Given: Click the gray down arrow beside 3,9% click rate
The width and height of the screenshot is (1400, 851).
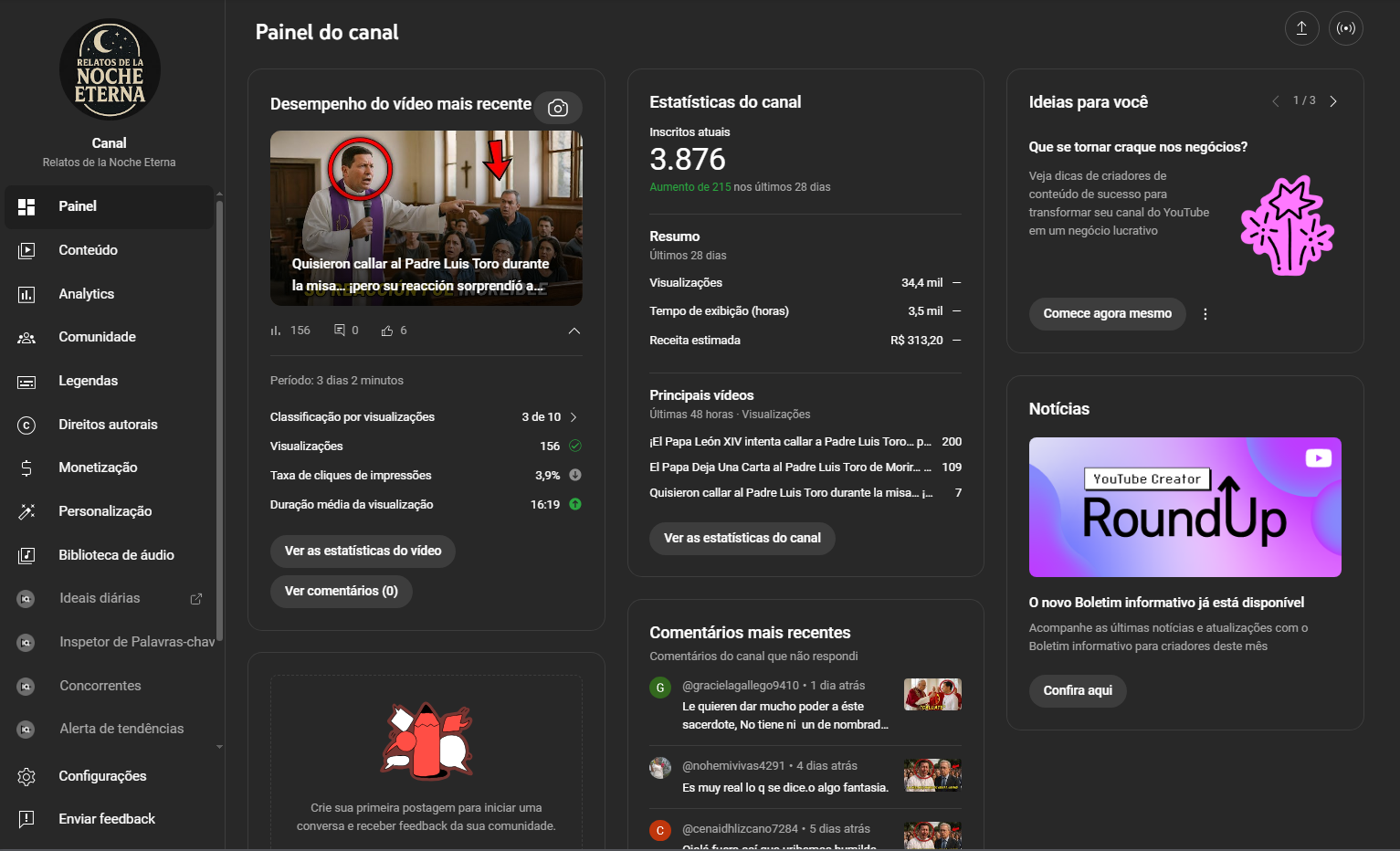Looking at the screenshot, I should click(x=575, y=475).
